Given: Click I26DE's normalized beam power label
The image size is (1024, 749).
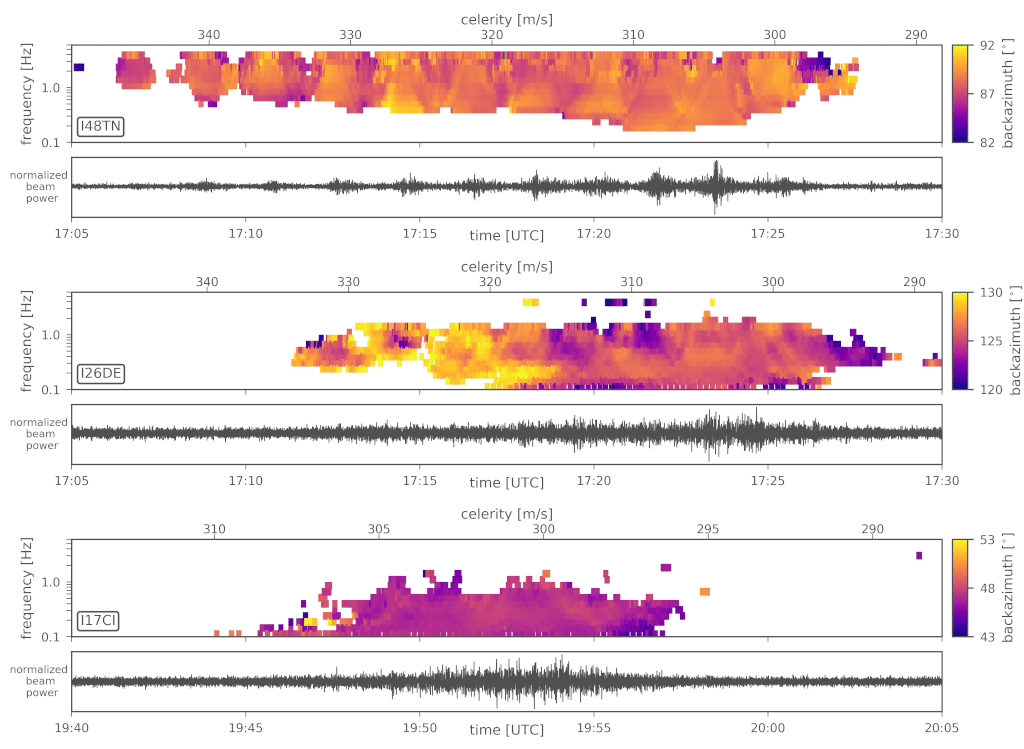Looking at the screenshot, I should tap(40, 434).
